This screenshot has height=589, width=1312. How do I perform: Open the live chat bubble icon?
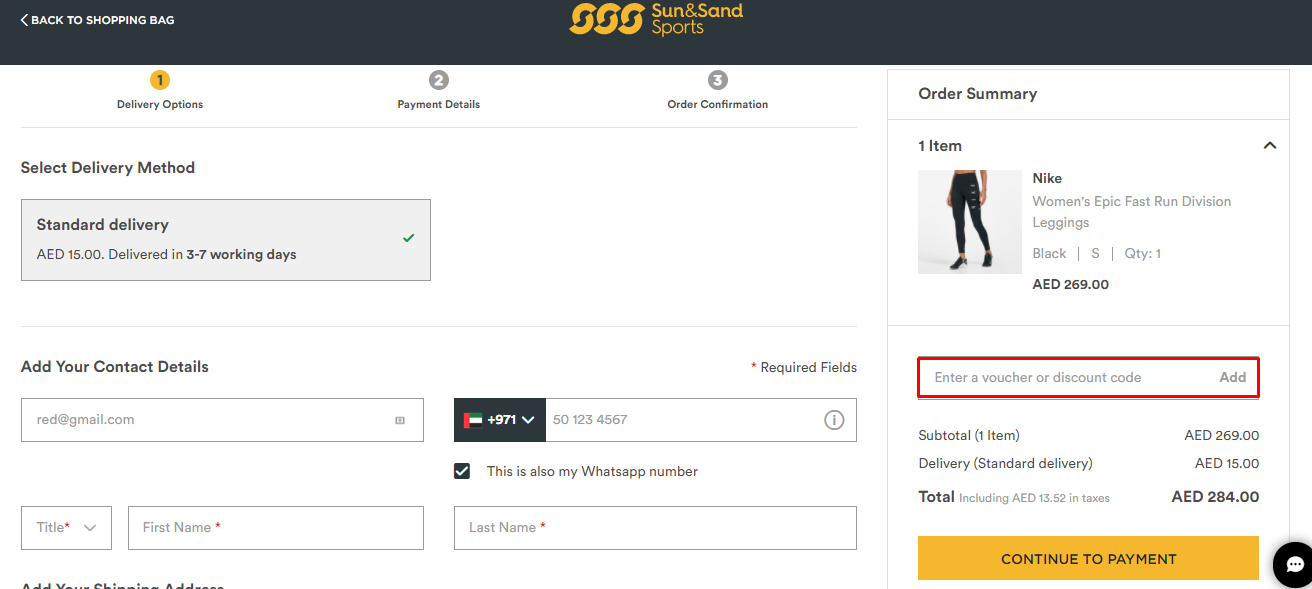[x=1296, y=565]
